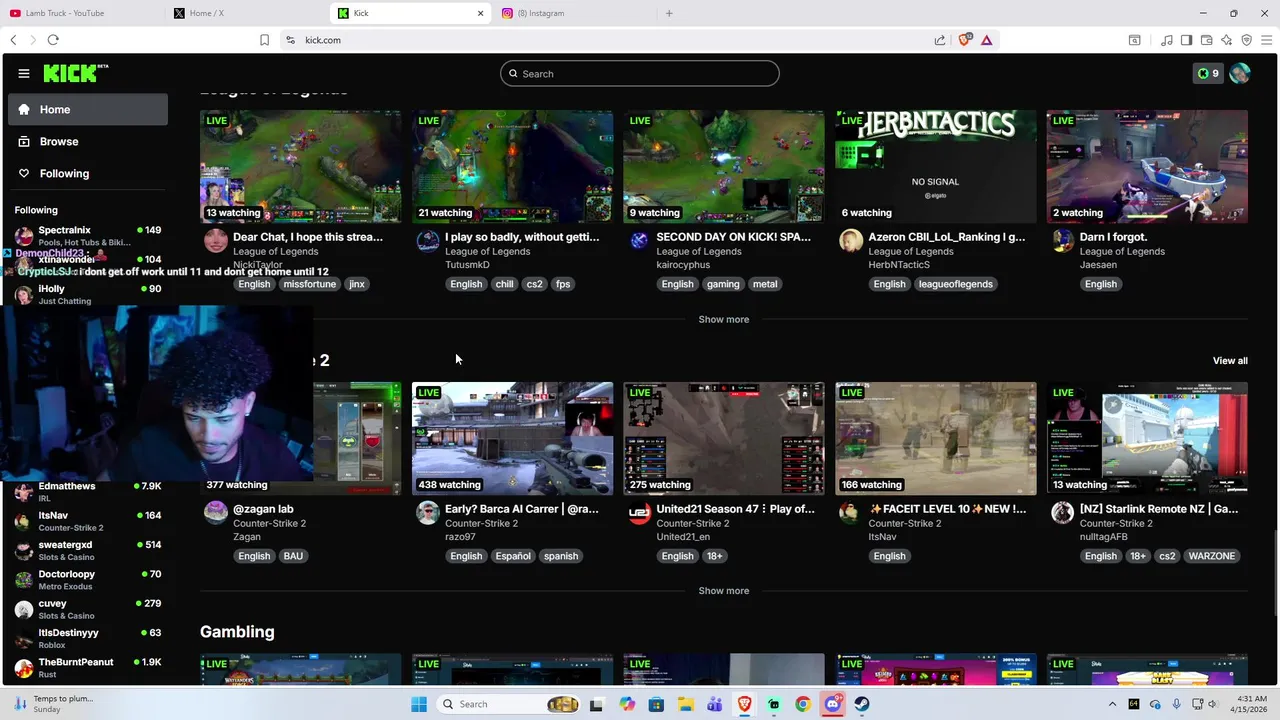Click the Windows taskbar search box

(510, 704)
